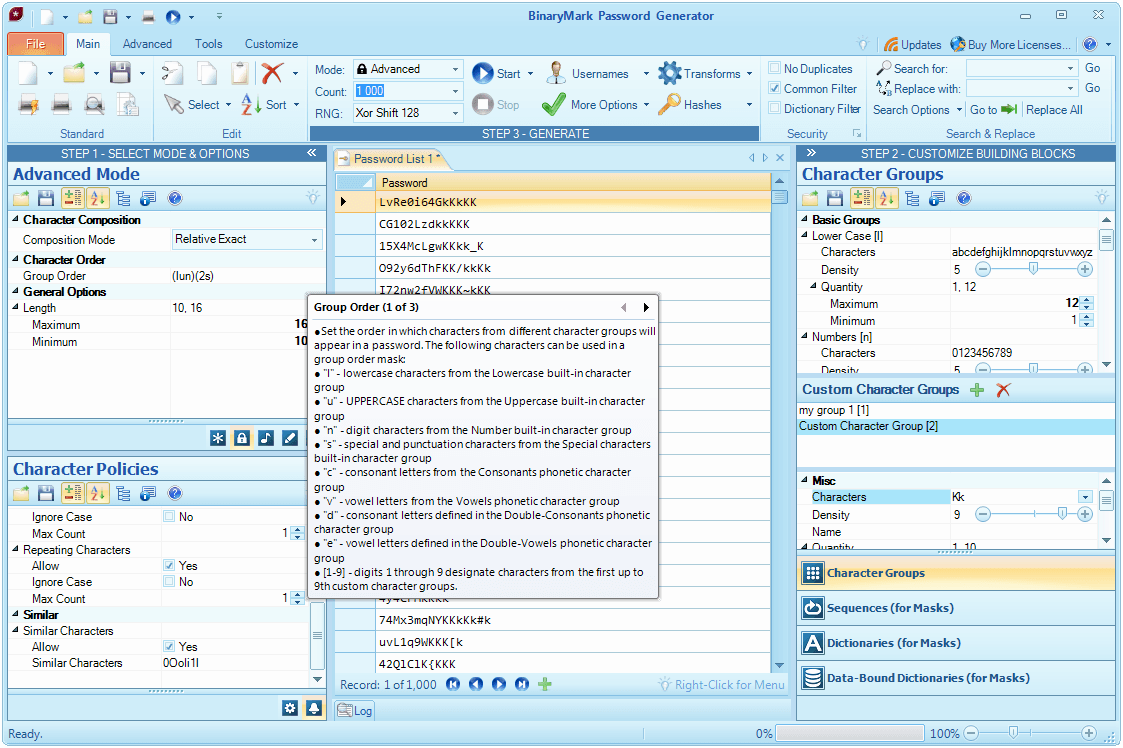Click the More Options checkmark icon

click(554, 105)
